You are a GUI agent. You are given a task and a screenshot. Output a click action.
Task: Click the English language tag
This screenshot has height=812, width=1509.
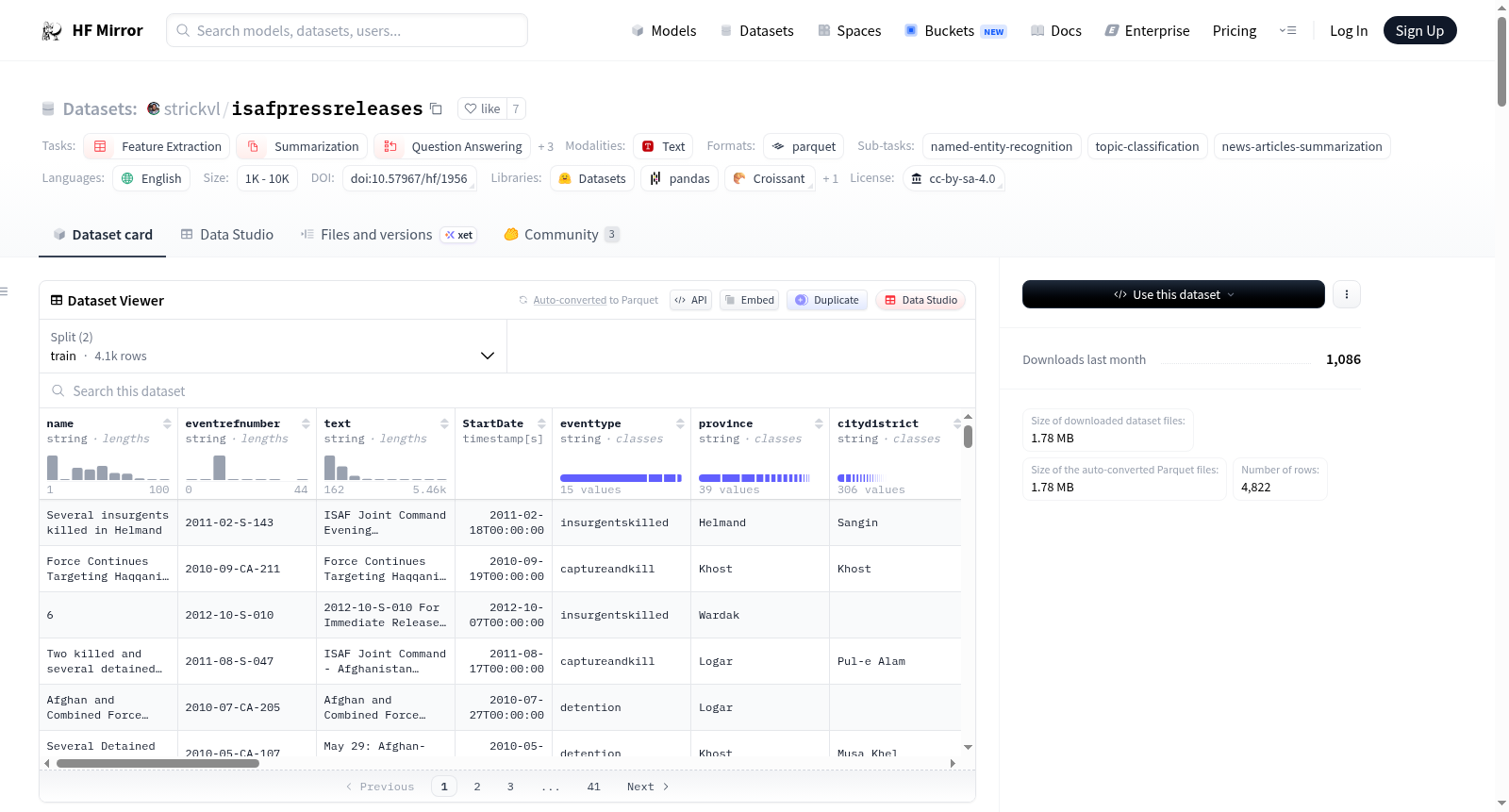coord(152,178)
